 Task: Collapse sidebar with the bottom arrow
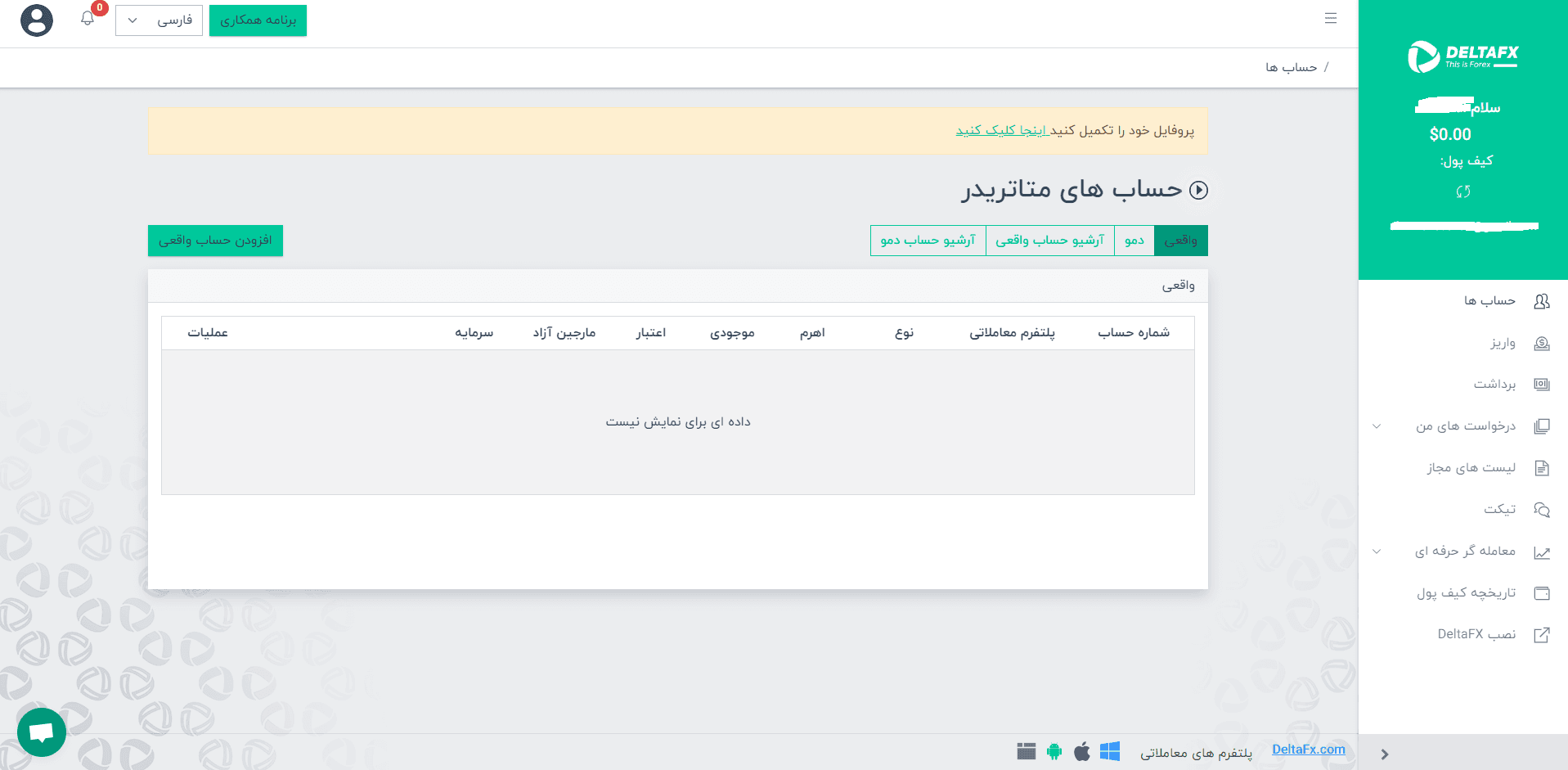coord(1385,754)
